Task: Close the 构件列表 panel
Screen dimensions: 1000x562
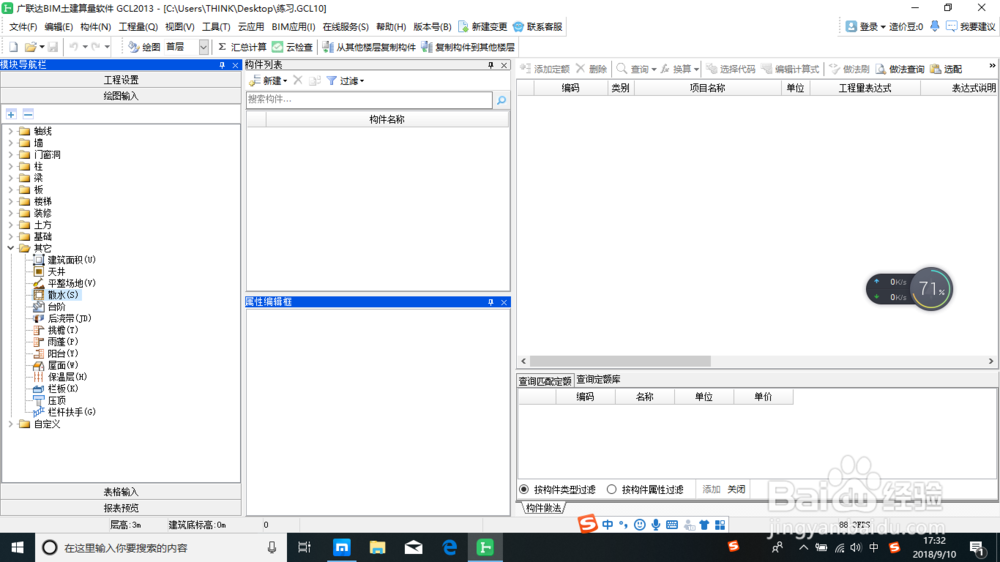Action: [504, 65]
